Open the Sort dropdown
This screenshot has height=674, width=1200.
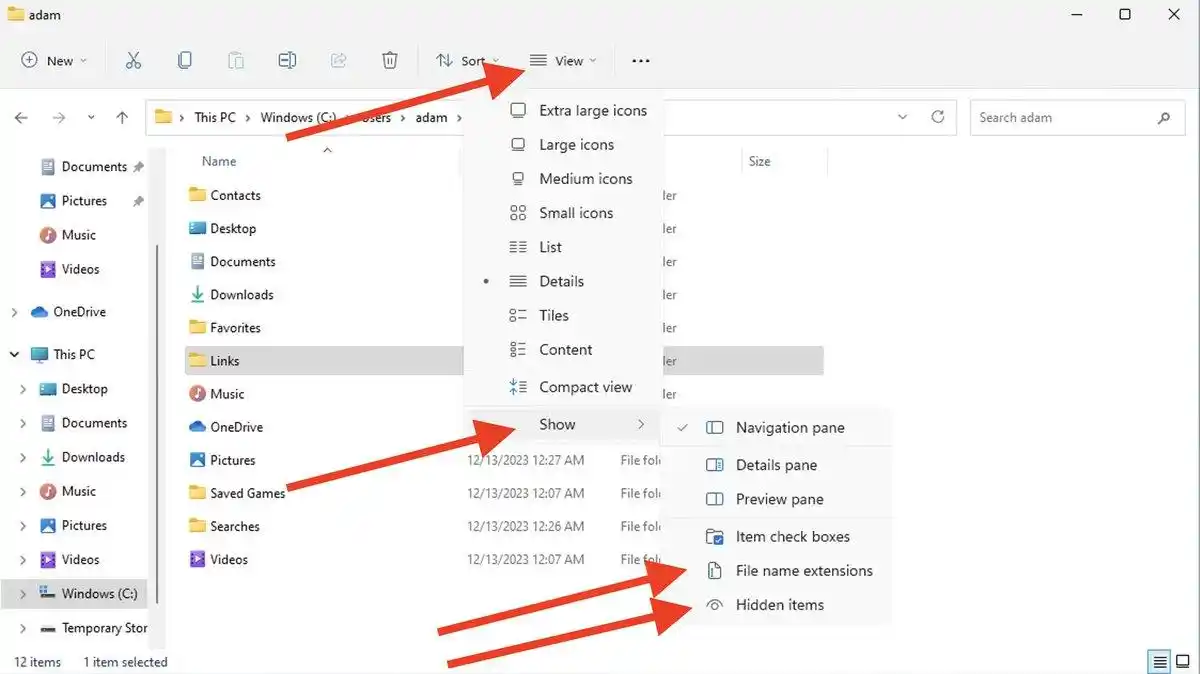click(468, 61)
